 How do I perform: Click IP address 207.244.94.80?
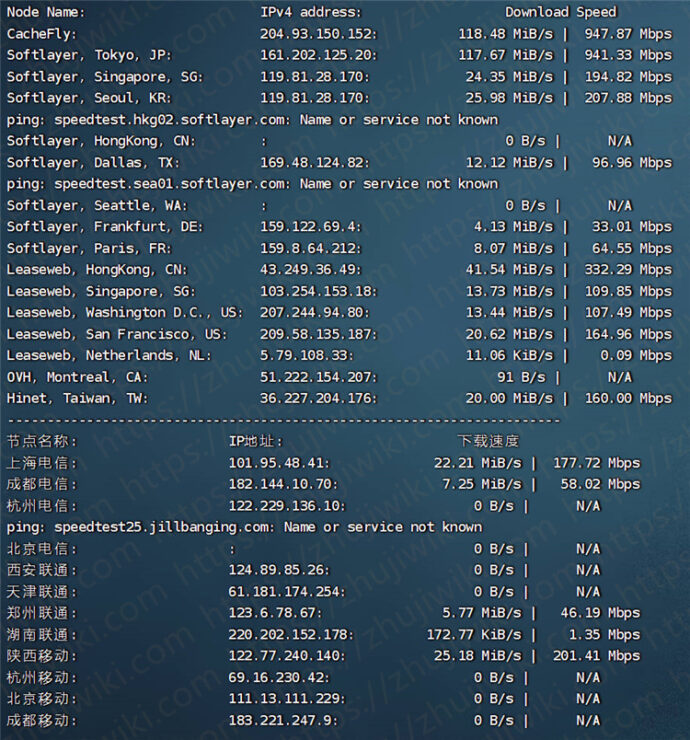coord(315,313)
